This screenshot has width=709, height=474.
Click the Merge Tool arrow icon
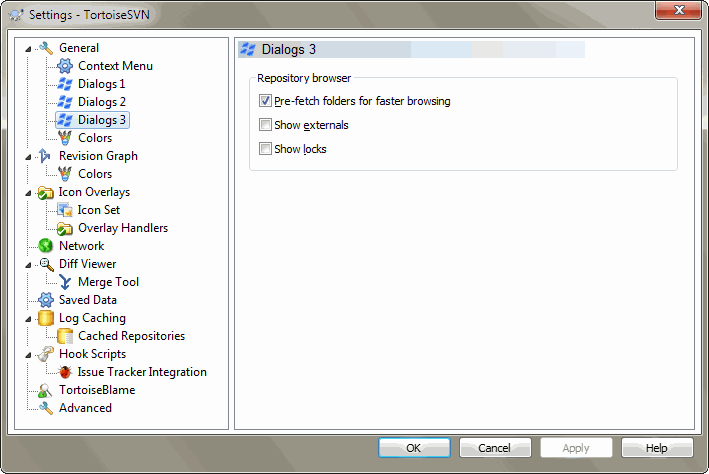pos(65,282)
